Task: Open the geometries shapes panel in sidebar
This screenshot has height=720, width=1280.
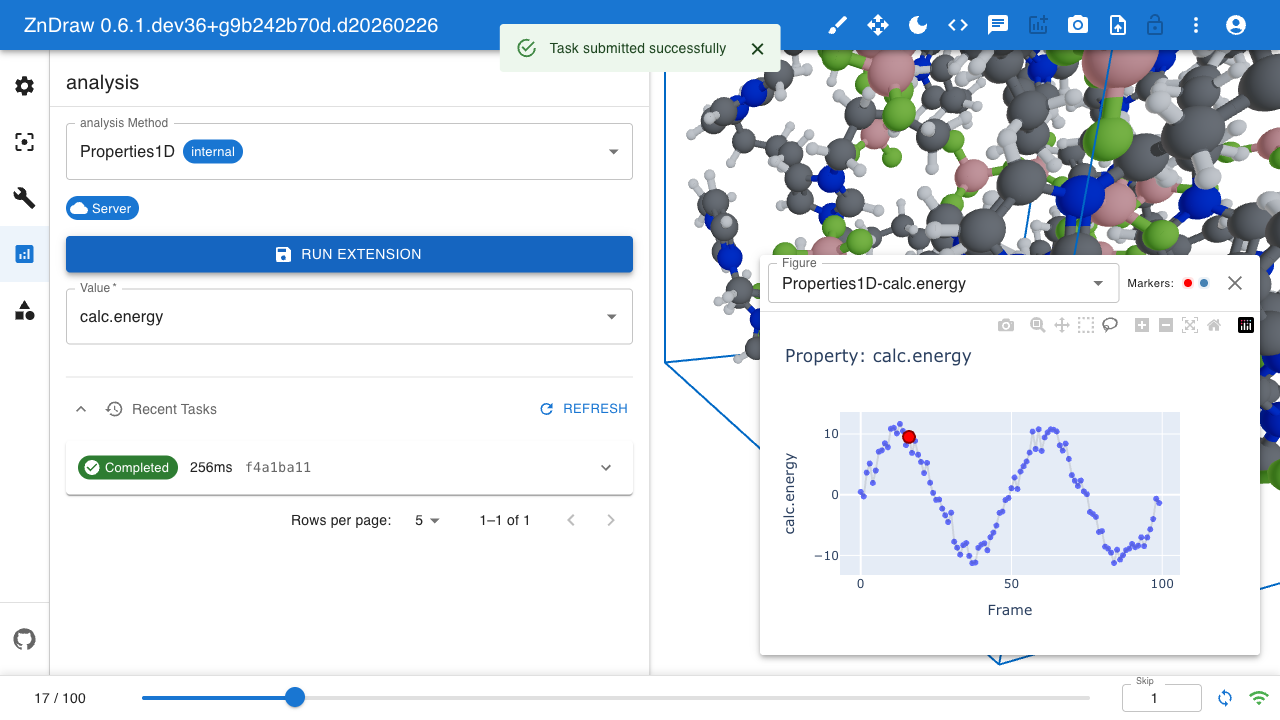Action: (25, 310)
